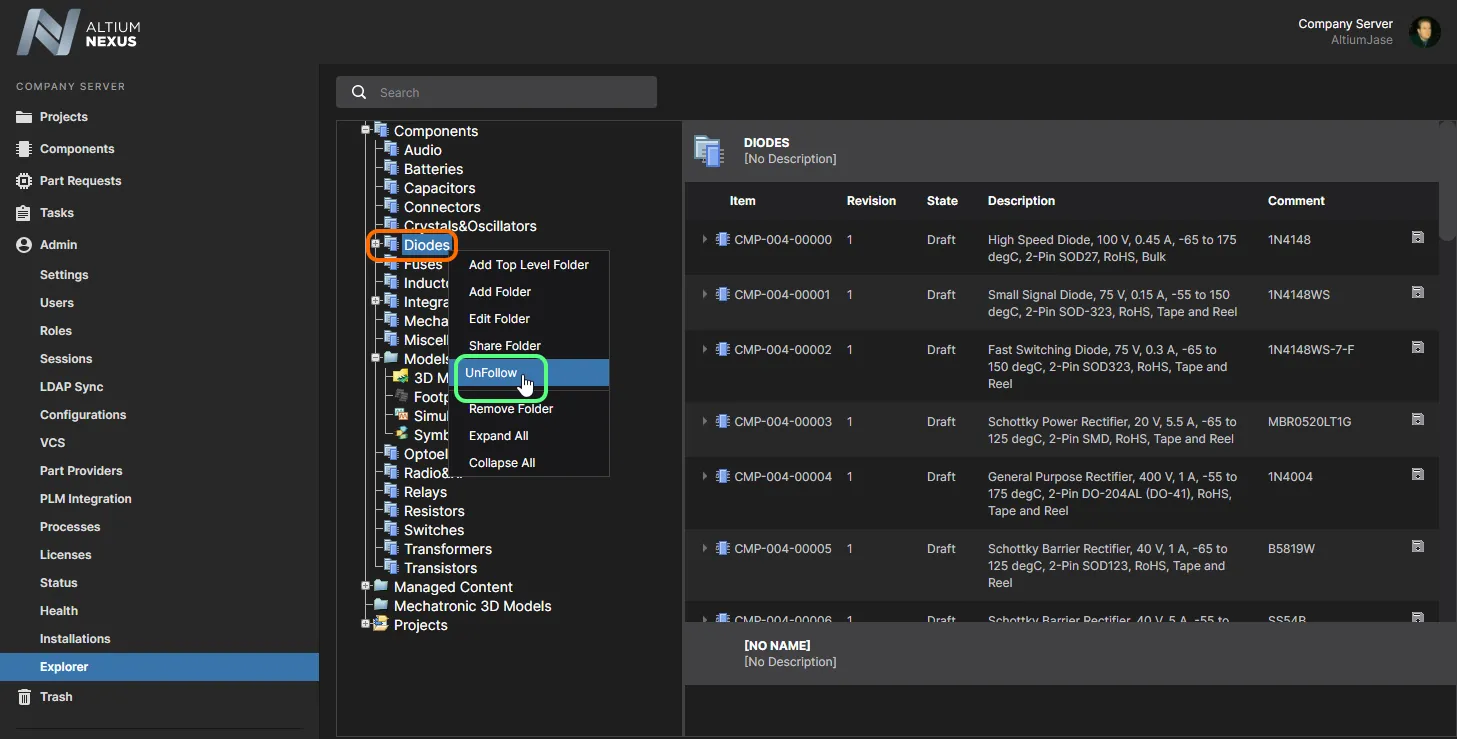Open the PLM Integration page
The width and height of the screenshot is (1457, 739).
86,499
